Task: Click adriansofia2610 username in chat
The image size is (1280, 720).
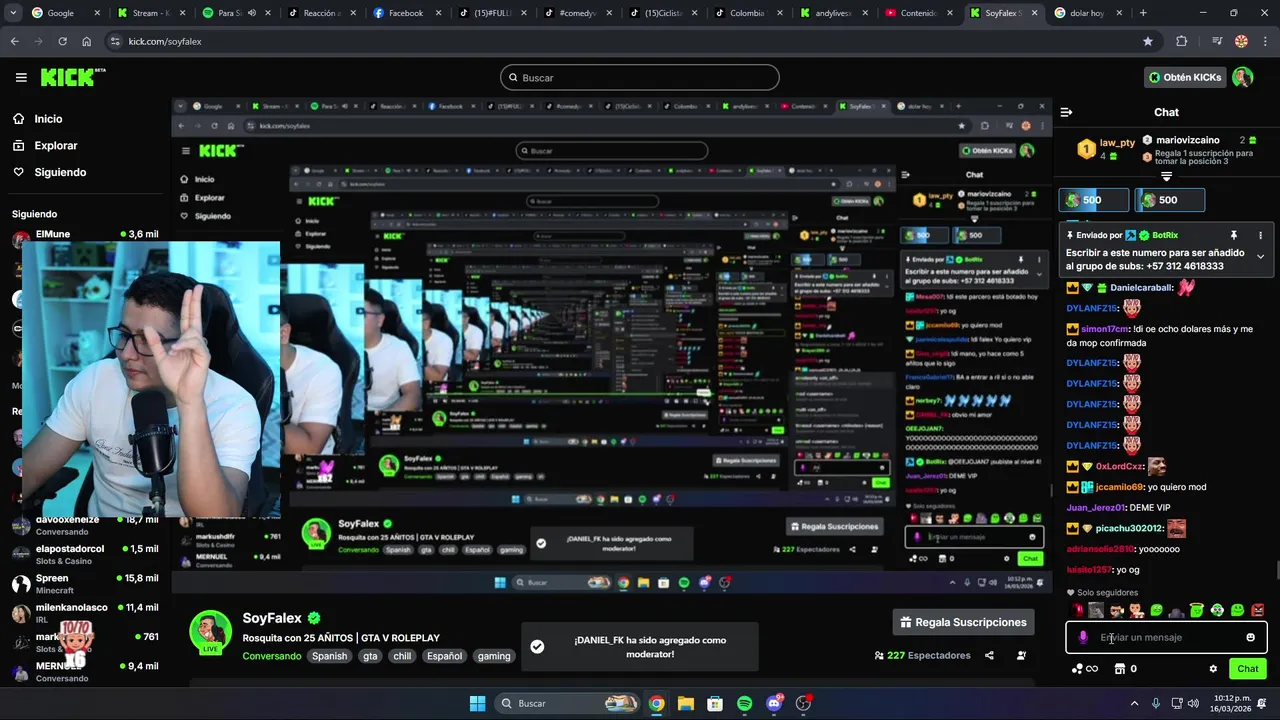Action: pos(1100,549)
